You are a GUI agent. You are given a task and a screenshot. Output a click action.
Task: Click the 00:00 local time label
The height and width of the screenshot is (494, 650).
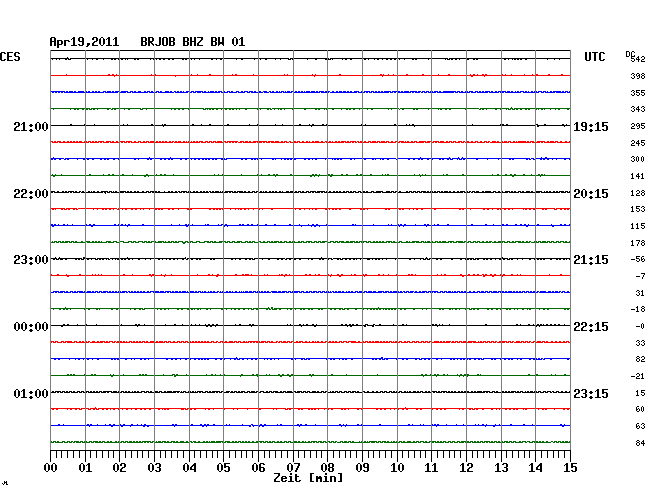pos(31,327)
